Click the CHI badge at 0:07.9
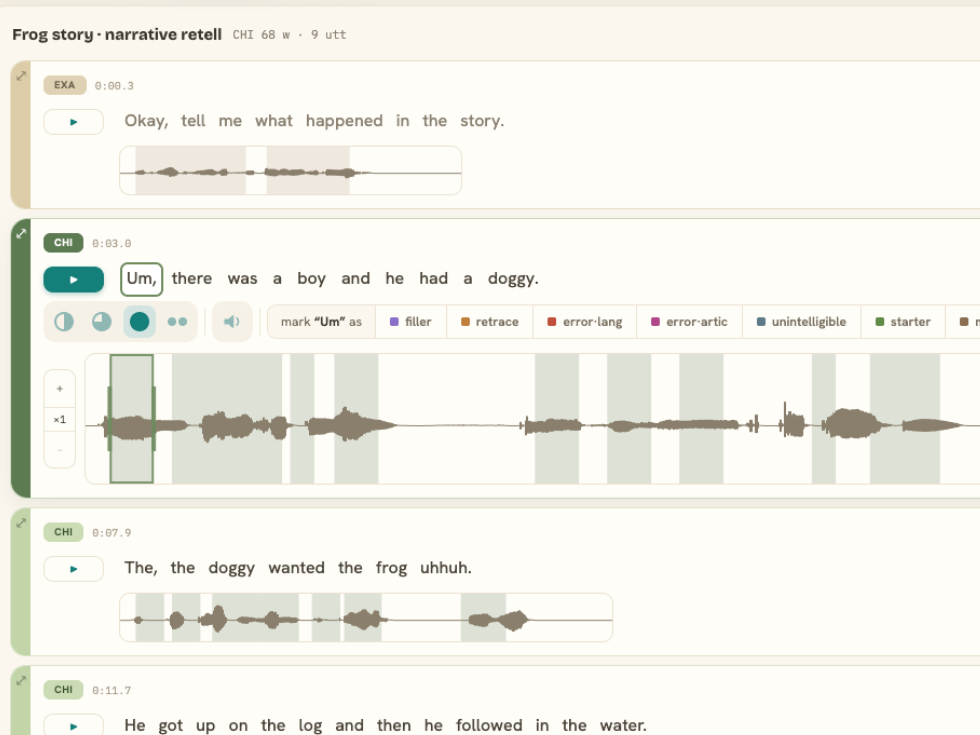980x735 pixels. pyautogui.click(x=63, y=532)
